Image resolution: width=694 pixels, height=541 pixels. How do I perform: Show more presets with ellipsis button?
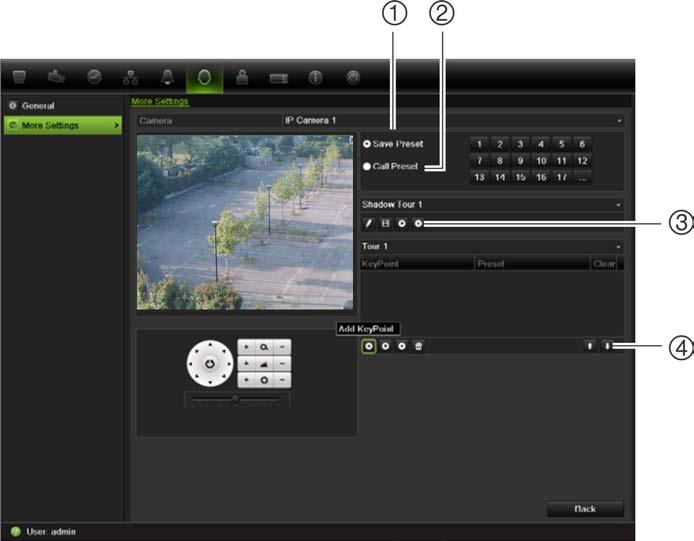582,178
